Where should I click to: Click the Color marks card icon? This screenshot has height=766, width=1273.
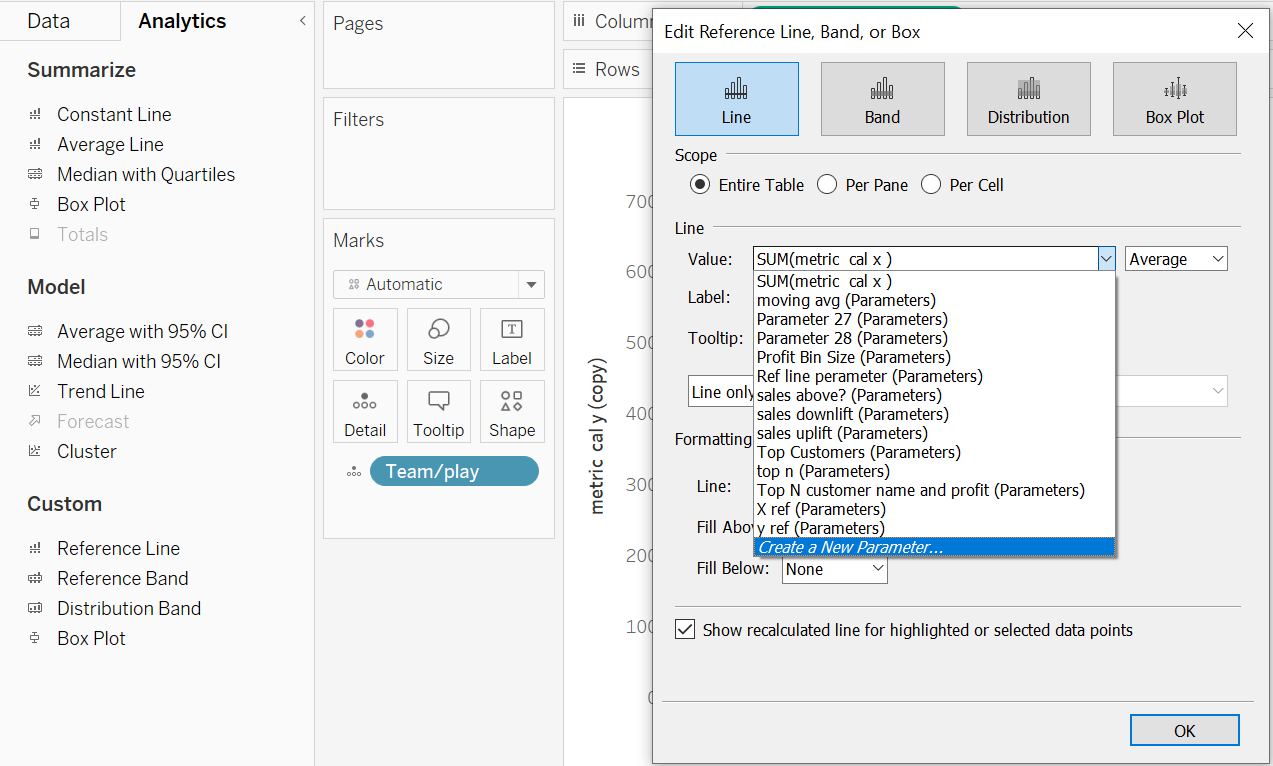pyautogui.click(x=365, y=340)
